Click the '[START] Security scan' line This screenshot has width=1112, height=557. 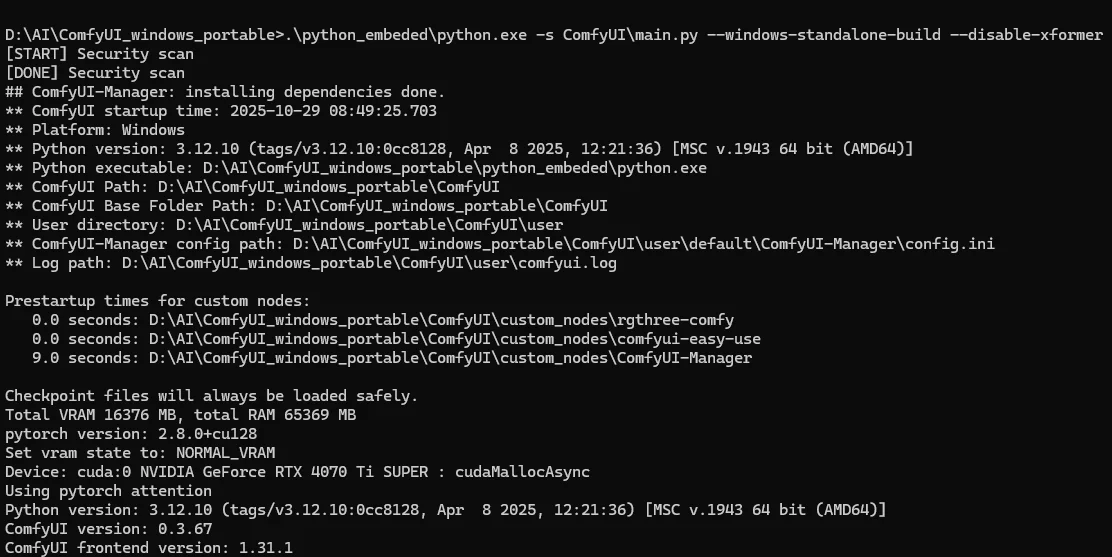99,54
